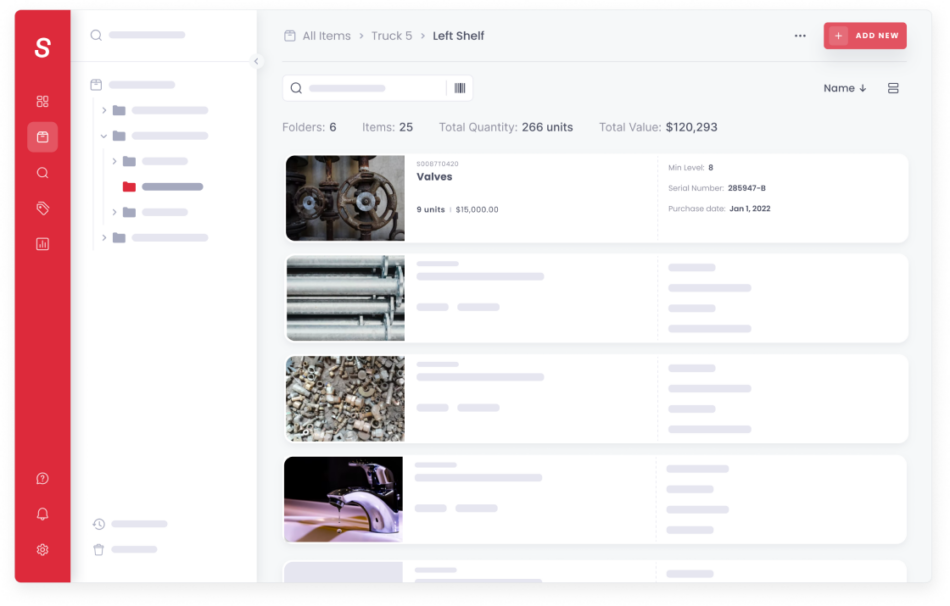Open the Help icon near the bottom sidebar

click(42, 478)
